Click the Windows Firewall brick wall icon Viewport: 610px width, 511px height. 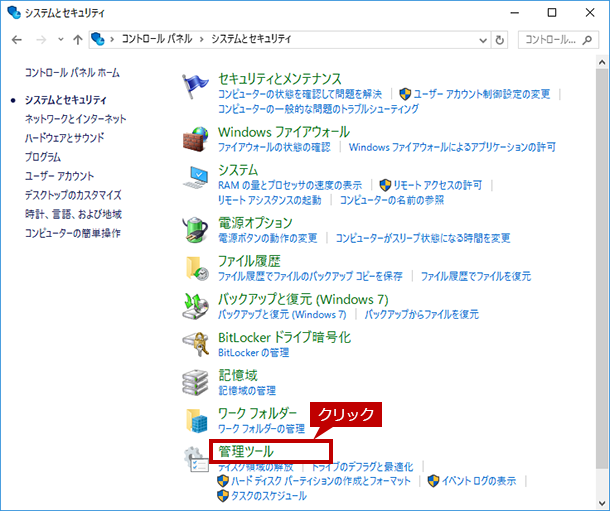click(195, 139)
